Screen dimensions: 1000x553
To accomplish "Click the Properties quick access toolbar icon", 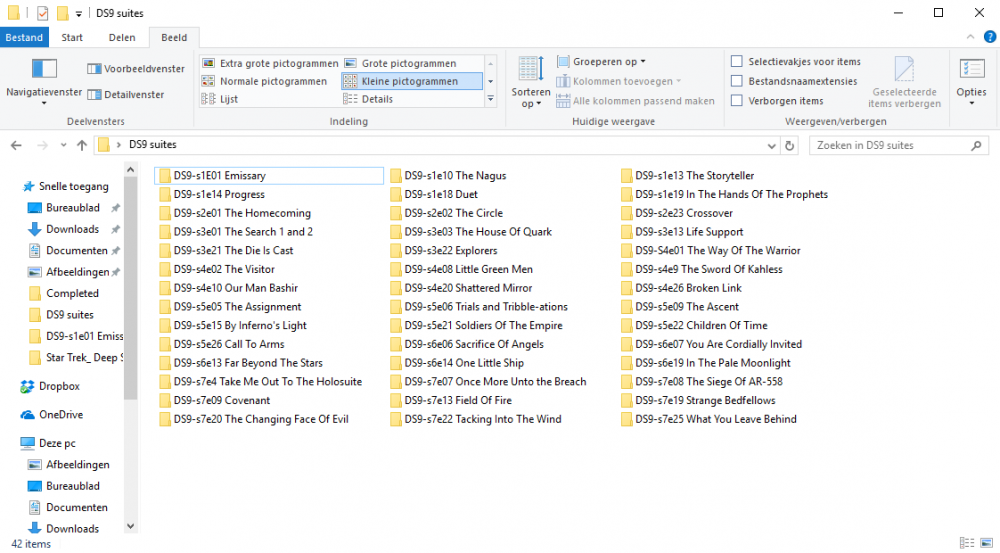I will point(42,13).
